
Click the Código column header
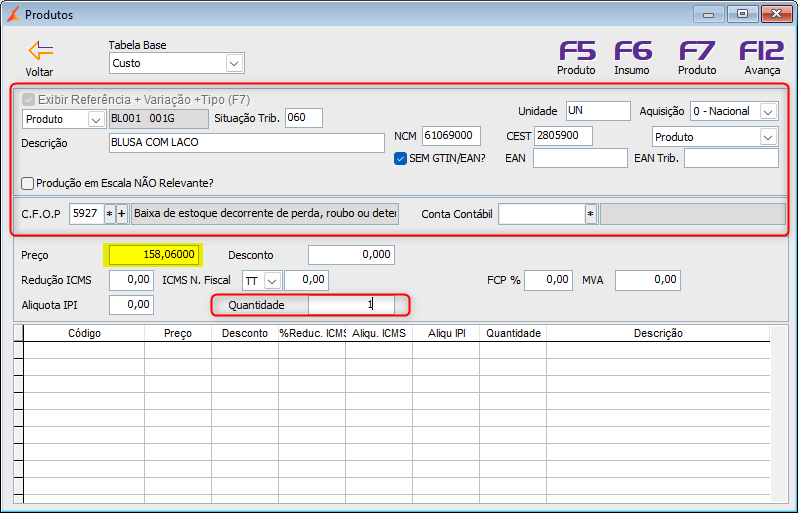coord(84,333)
